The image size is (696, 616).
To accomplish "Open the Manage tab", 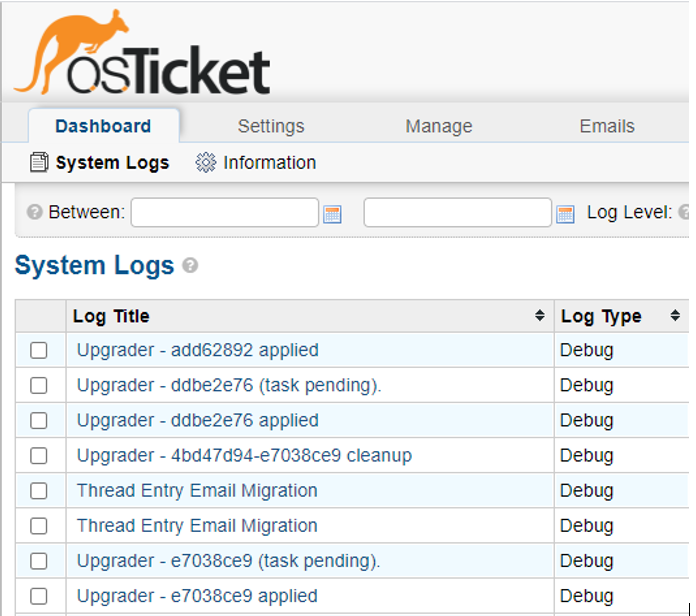I will (439, 126).
